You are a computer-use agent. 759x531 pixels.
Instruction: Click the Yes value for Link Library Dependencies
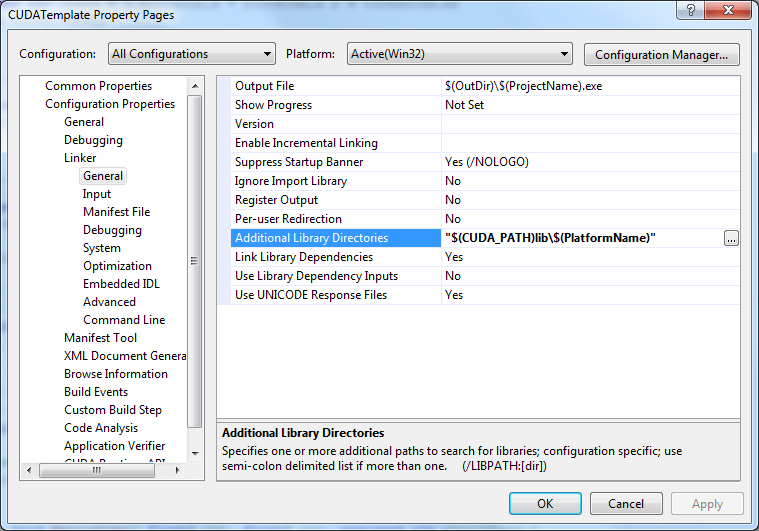(x=454, y=257)
